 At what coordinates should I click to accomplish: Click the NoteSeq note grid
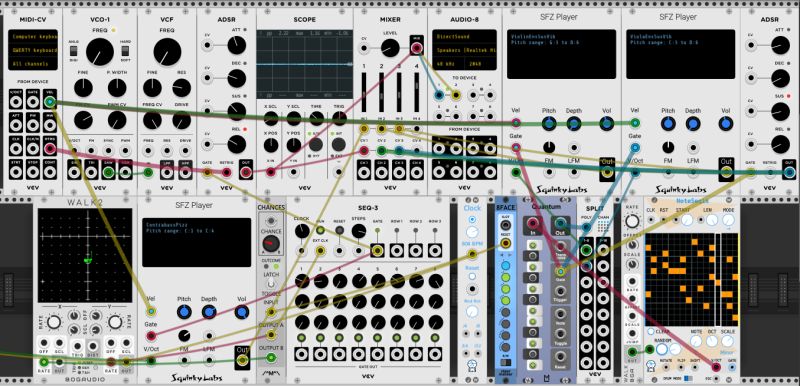(691, 280)
